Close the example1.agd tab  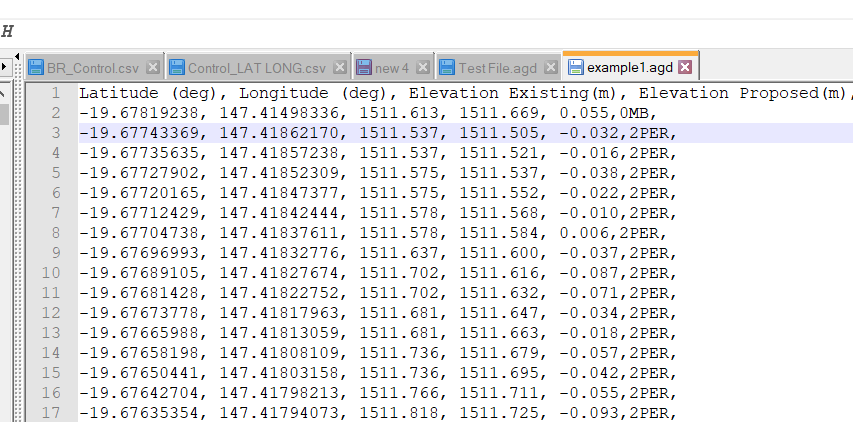point(685,67)
